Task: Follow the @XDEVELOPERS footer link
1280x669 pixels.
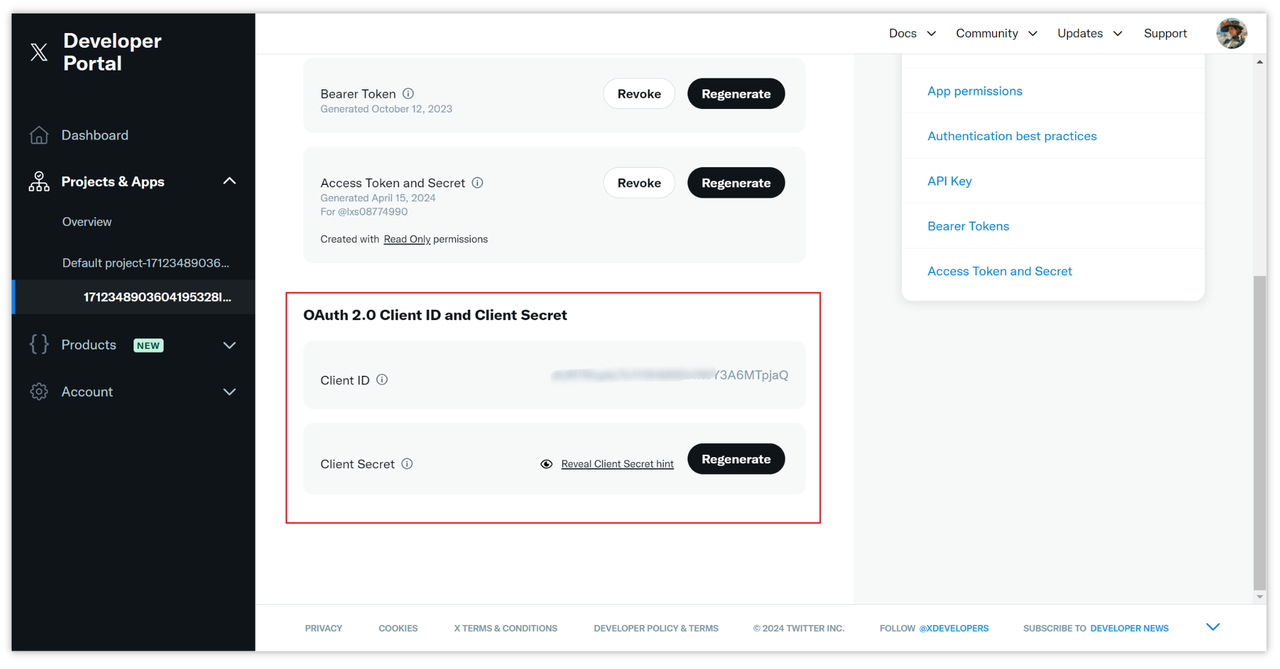Action: pos(954,628)
